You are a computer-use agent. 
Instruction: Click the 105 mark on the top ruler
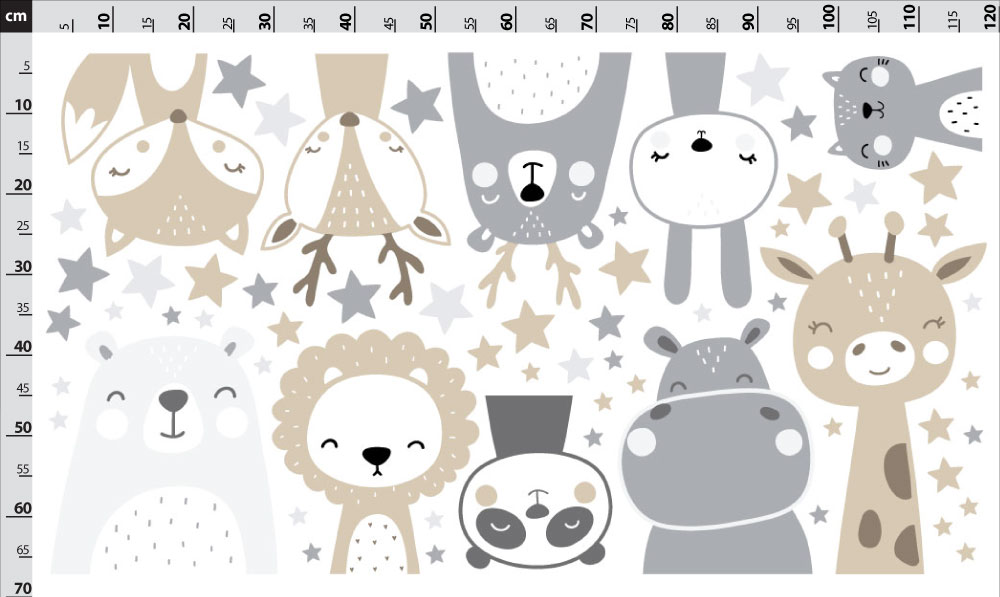(871, 22)
